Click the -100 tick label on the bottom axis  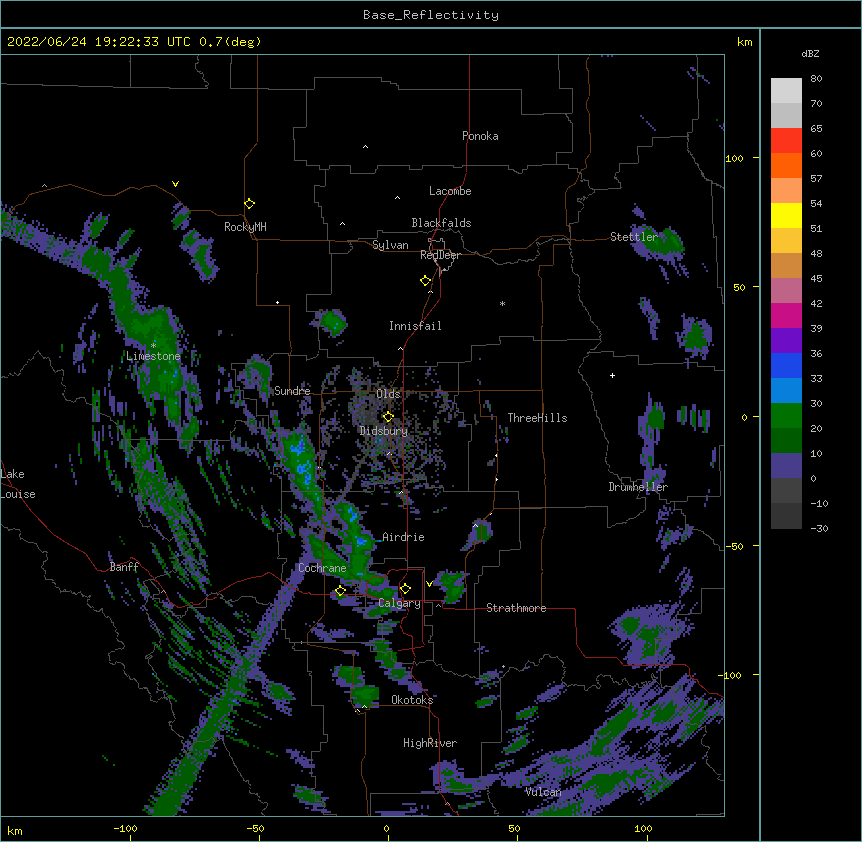click(125, 828)
